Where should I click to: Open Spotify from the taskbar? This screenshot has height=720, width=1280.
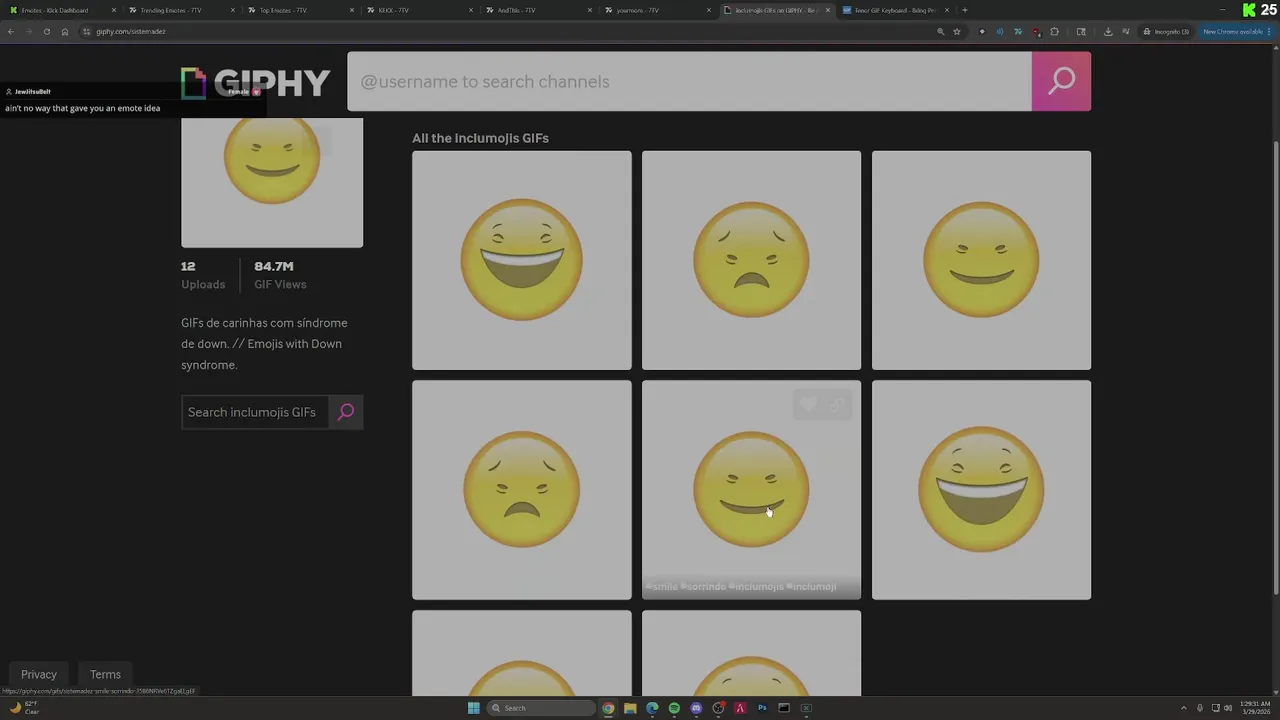coord(674,708)
